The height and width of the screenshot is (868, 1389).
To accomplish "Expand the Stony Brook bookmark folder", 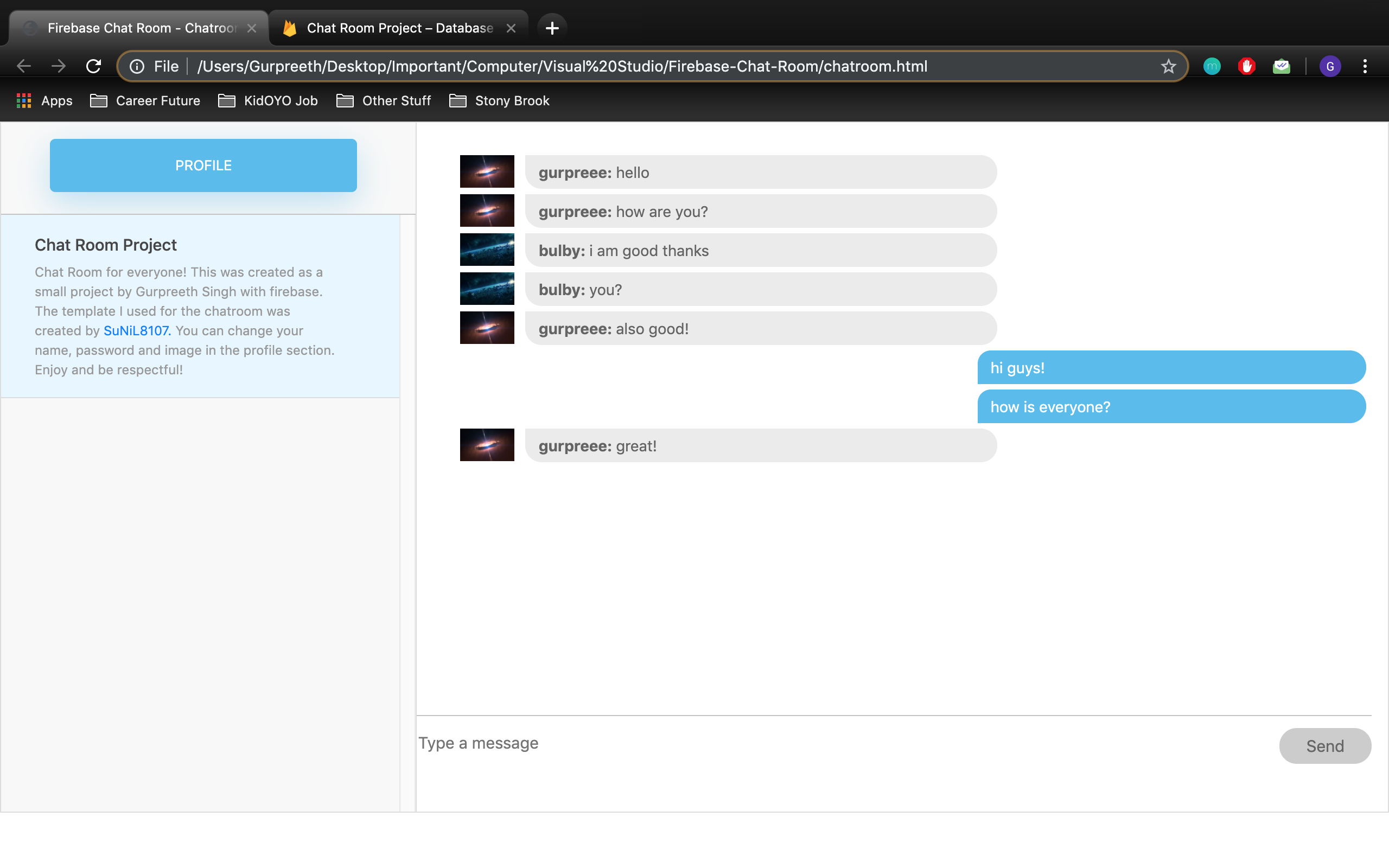I will click(499, 101).
